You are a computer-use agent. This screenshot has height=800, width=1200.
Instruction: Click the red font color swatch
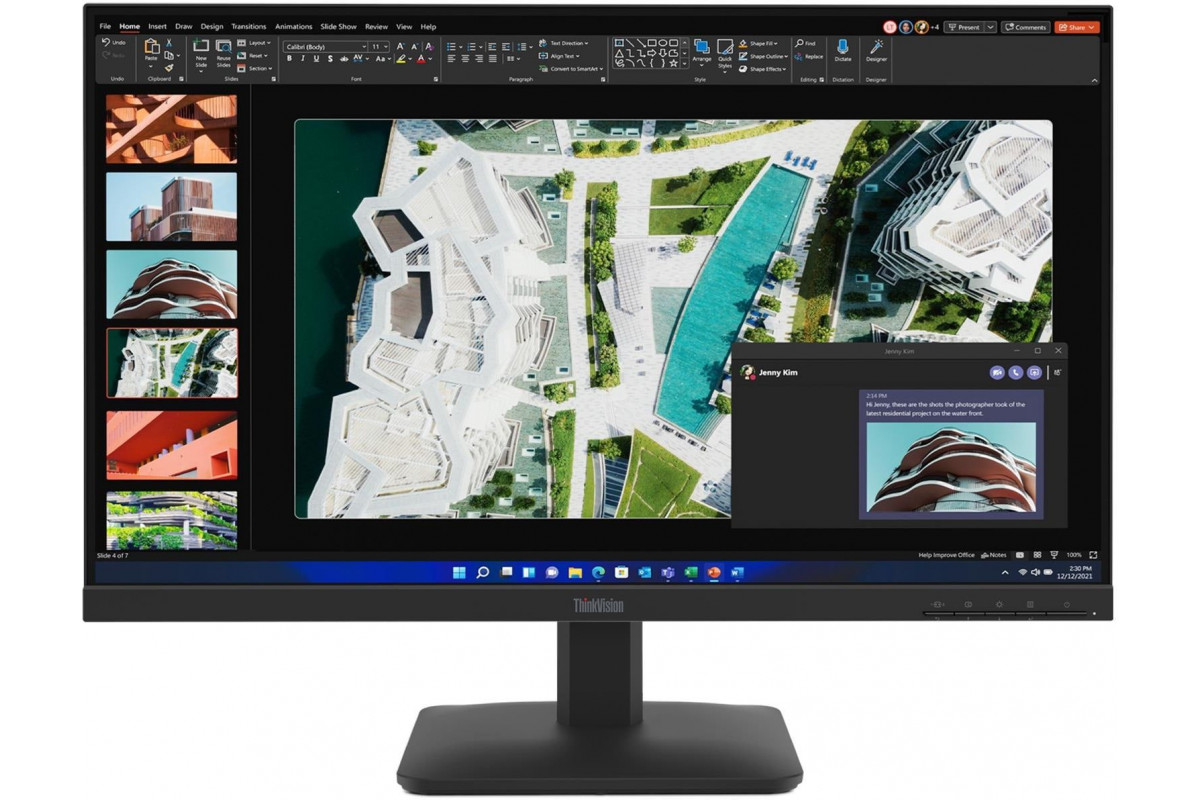pyautogui.click(x=421, y=59)
